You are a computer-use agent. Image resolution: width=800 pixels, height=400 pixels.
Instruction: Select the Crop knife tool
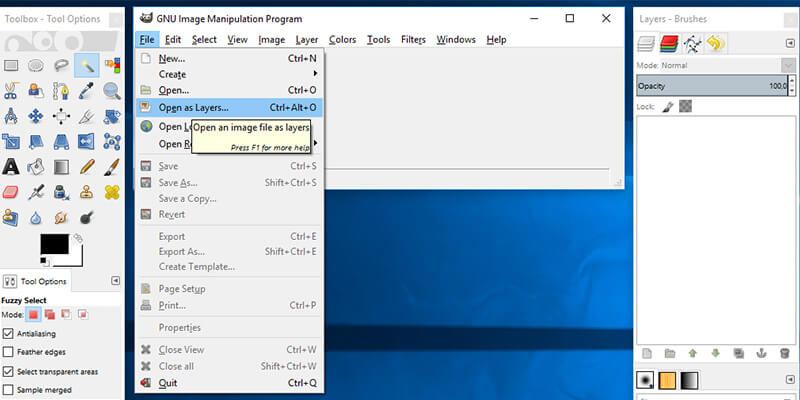click(x=87, y=116)
